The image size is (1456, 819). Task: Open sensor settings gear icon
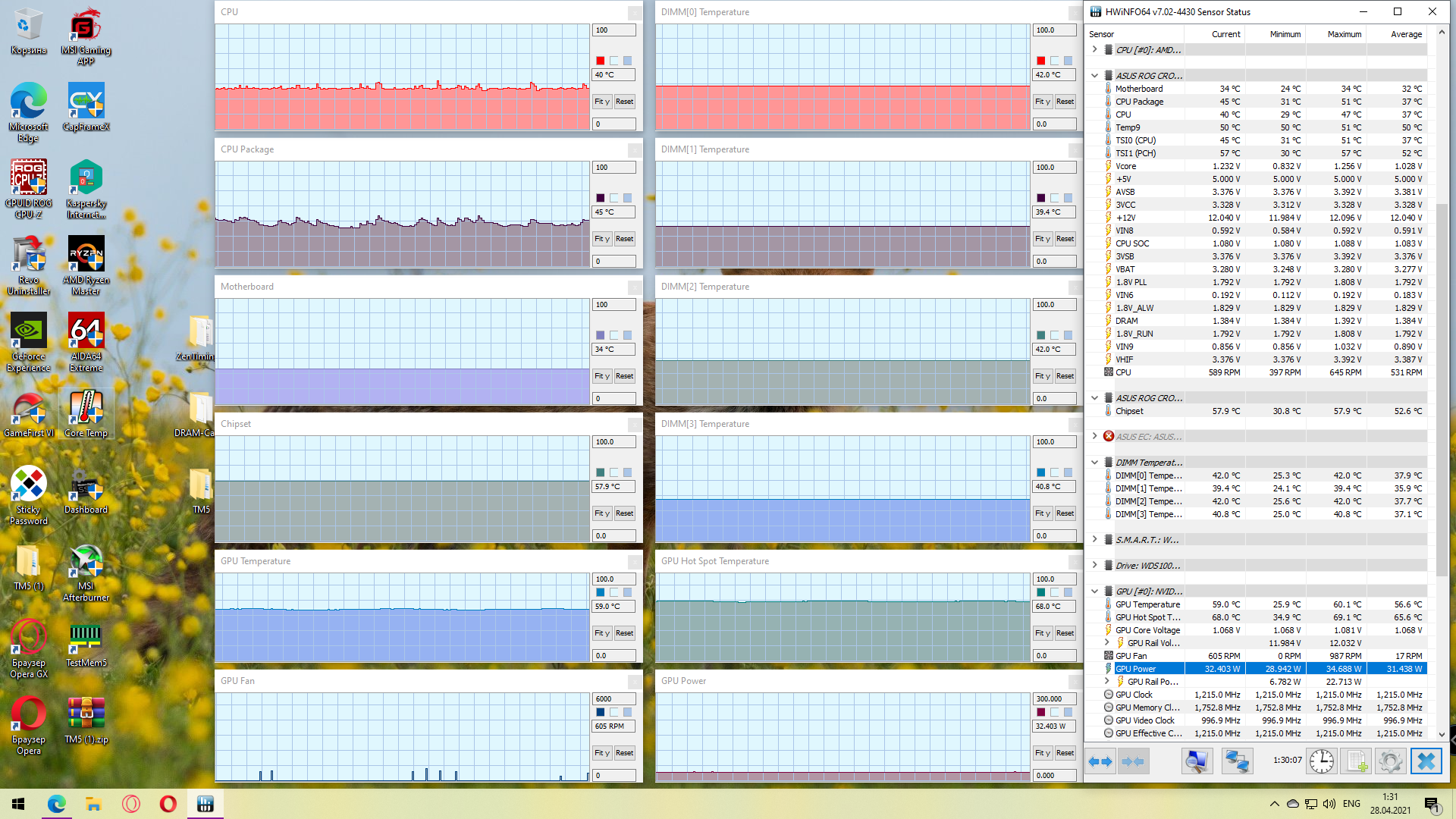[1390, 761]
